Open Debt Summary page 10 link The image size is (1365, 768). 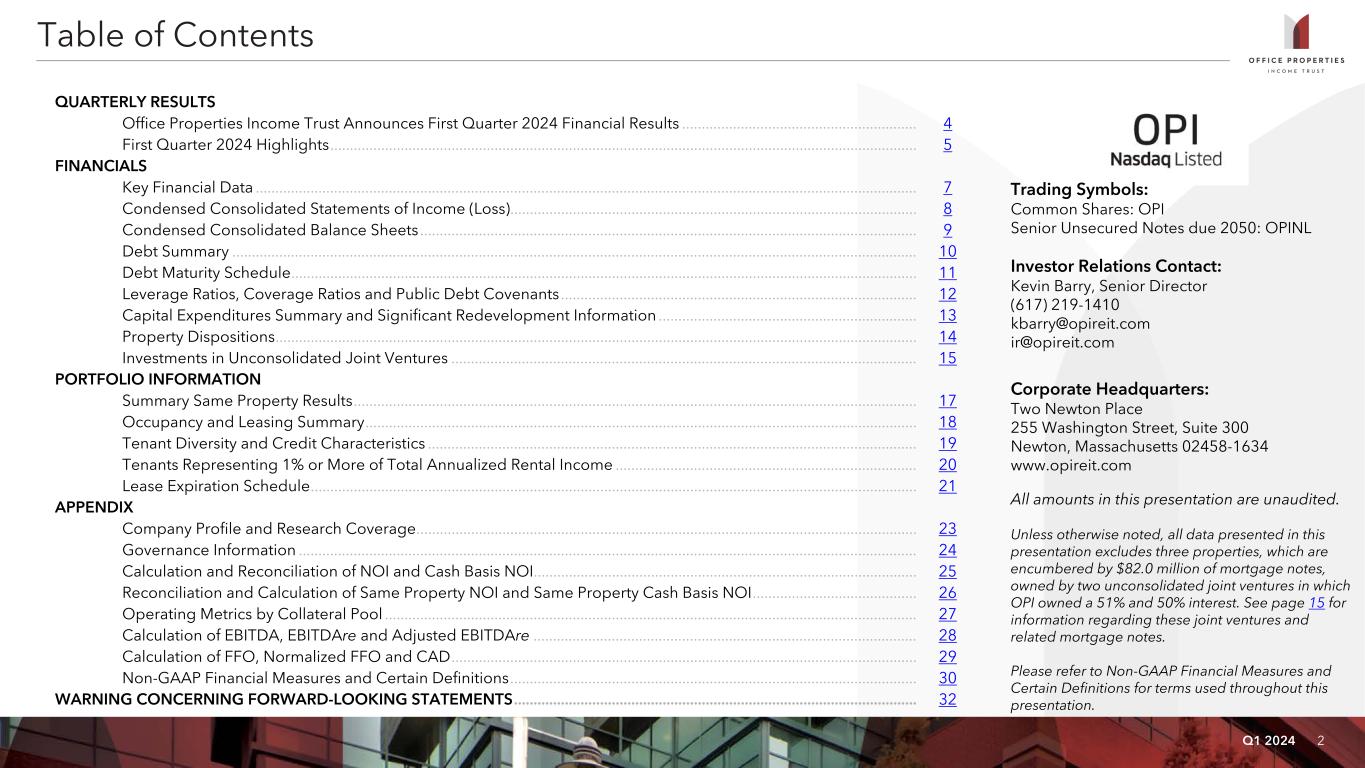tap(947, 252)
